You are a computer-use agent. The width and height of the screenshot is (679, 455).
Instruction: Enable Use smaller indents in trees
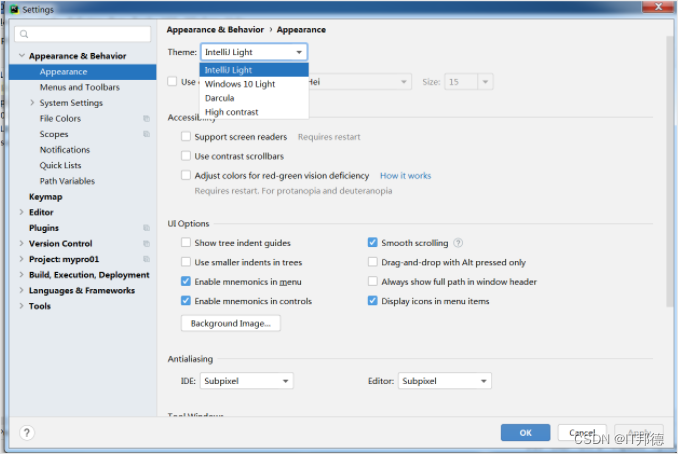[186, 262]
